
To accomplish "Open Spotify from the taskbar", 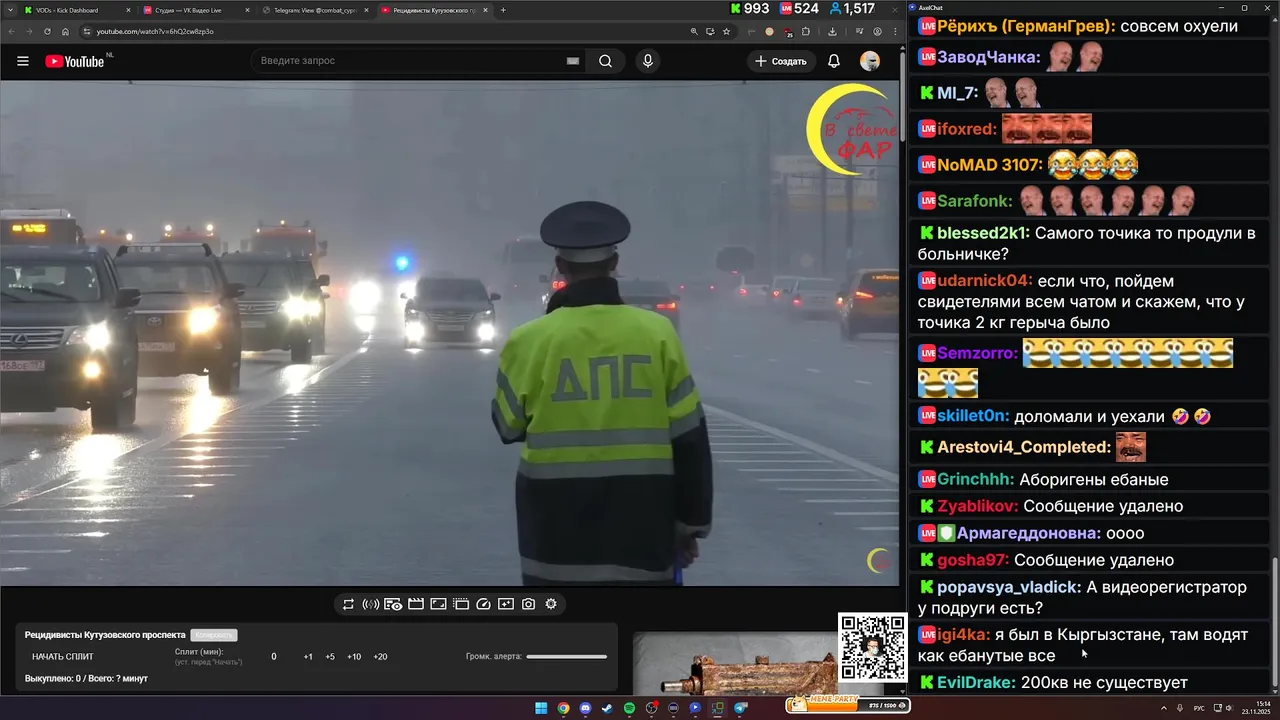I will pyautogui.click(x=630, y=708).
